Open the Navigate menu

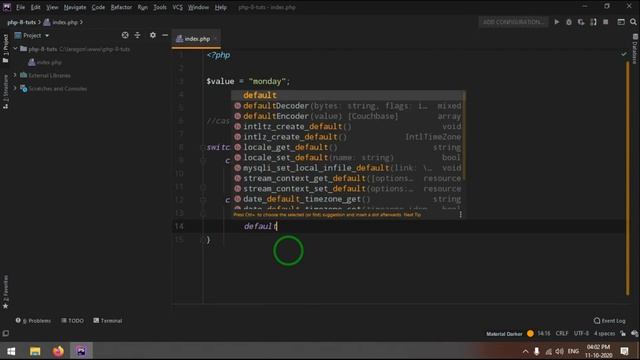pos(75,7)
